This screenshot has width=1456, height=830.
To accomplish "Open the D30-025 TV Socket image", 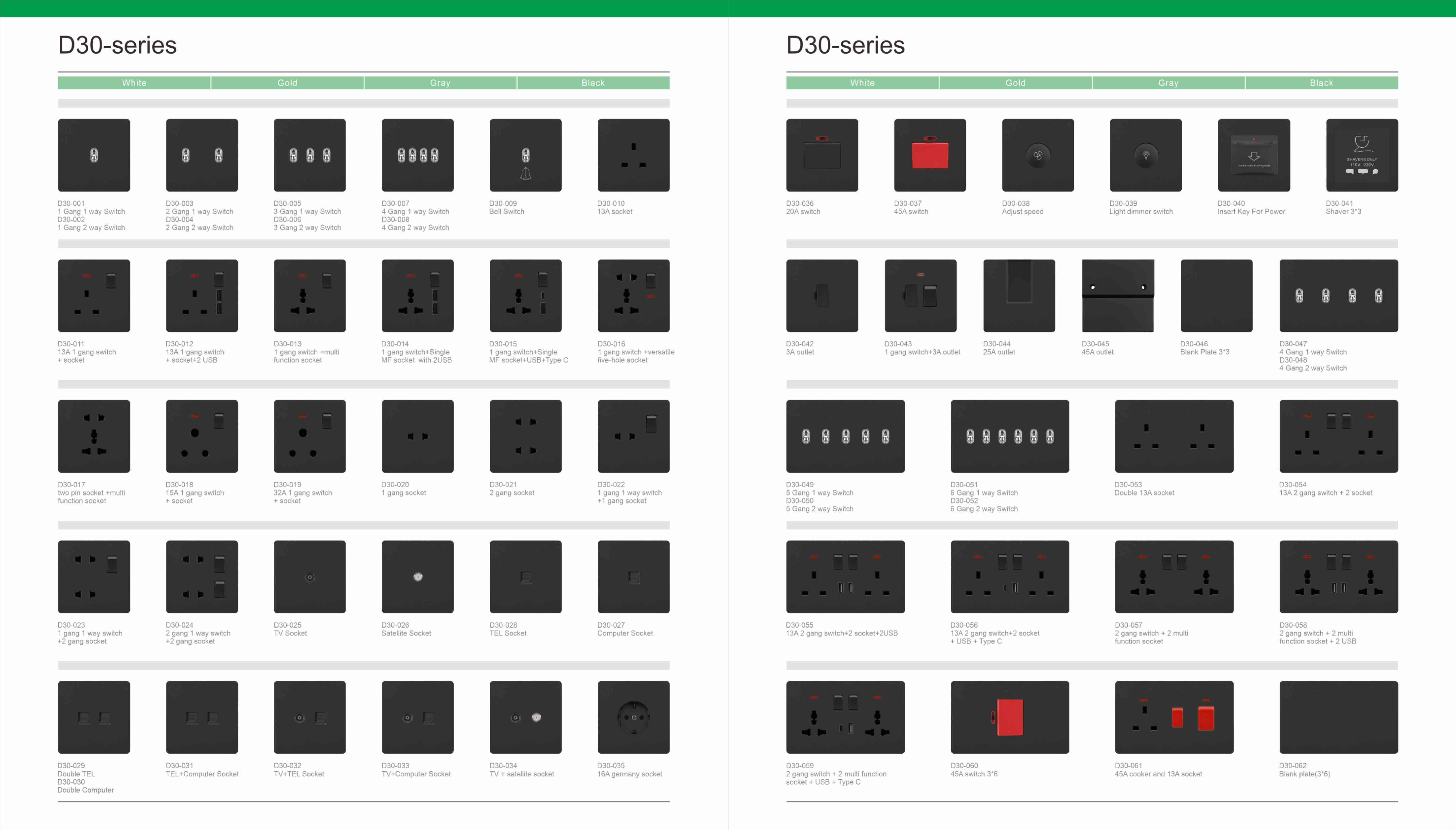I will click(310, 577).
